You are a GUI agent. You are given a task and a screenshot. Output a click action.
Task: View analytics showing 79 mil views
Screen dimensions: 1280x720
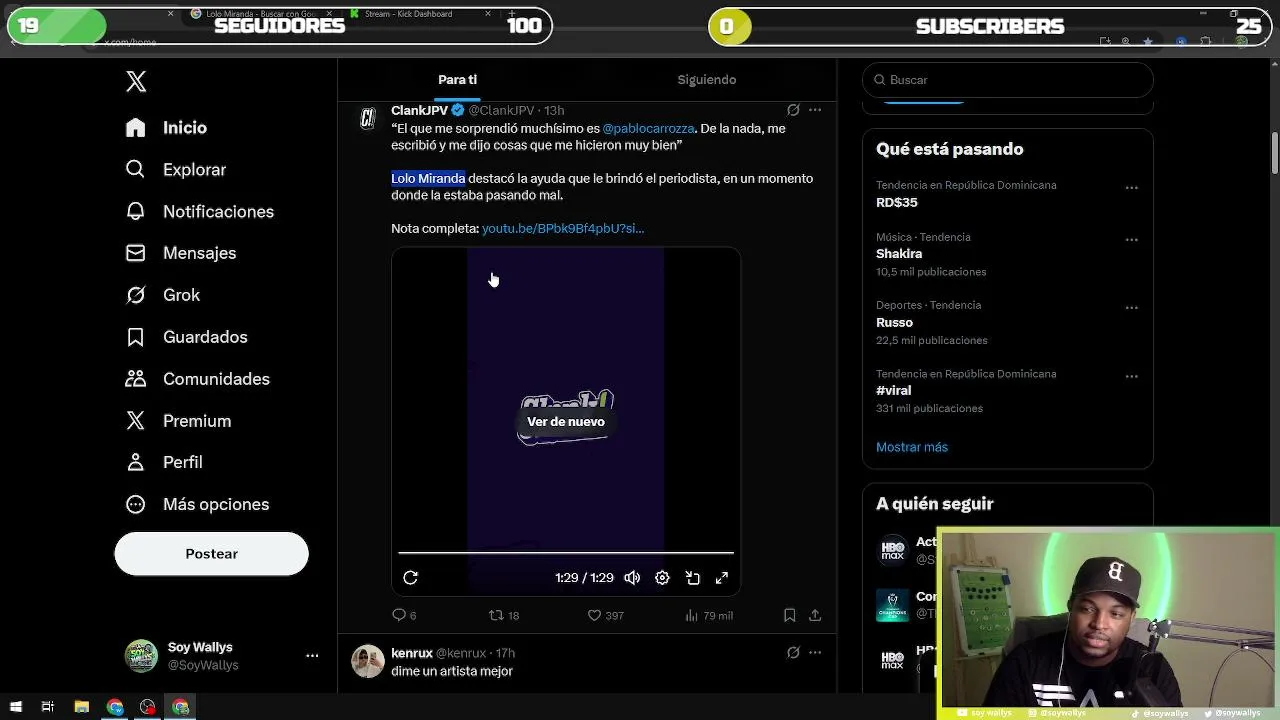click(x=709, y=616)
